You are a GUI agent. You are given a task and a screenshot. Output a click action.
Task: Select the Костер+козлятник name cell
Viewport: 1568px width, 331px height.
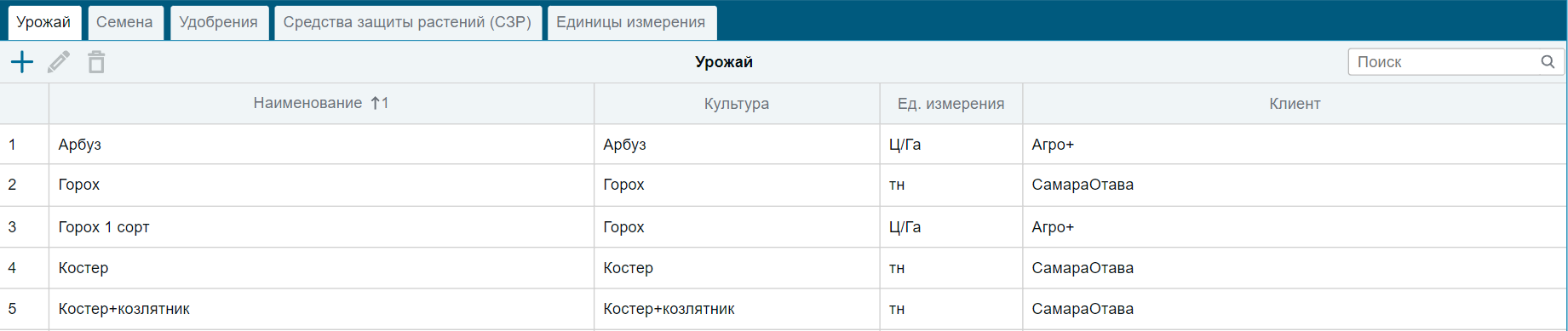(321, 309)
